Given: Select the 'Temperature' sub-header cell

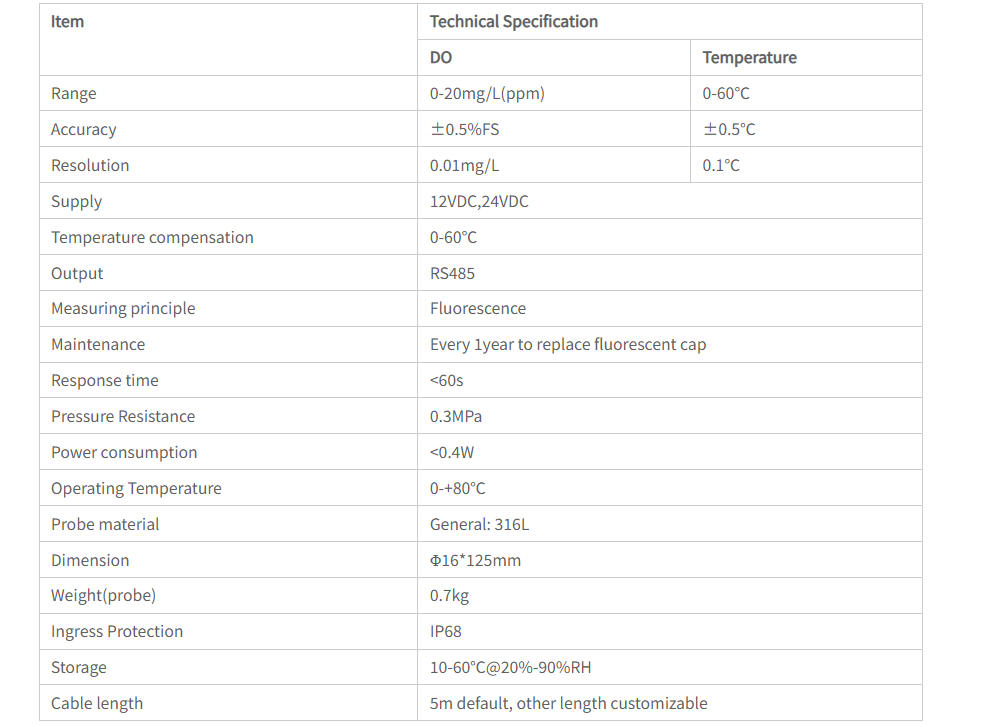Looking at the screenshot, I should coord(749,58).
